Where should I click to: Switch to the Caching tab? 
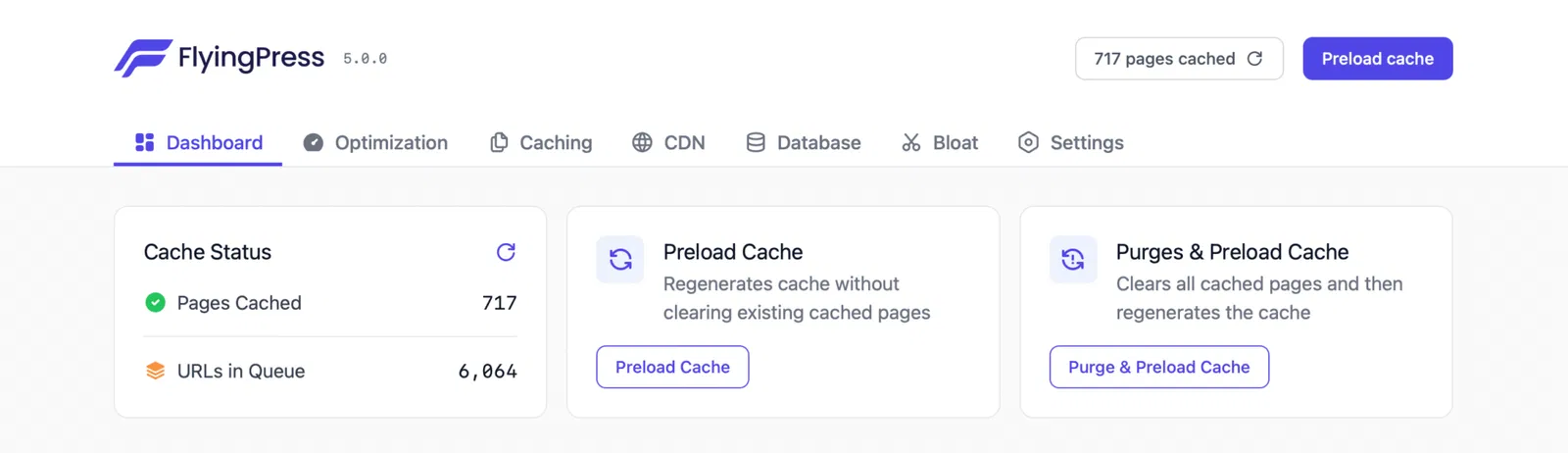pos(541,142)
